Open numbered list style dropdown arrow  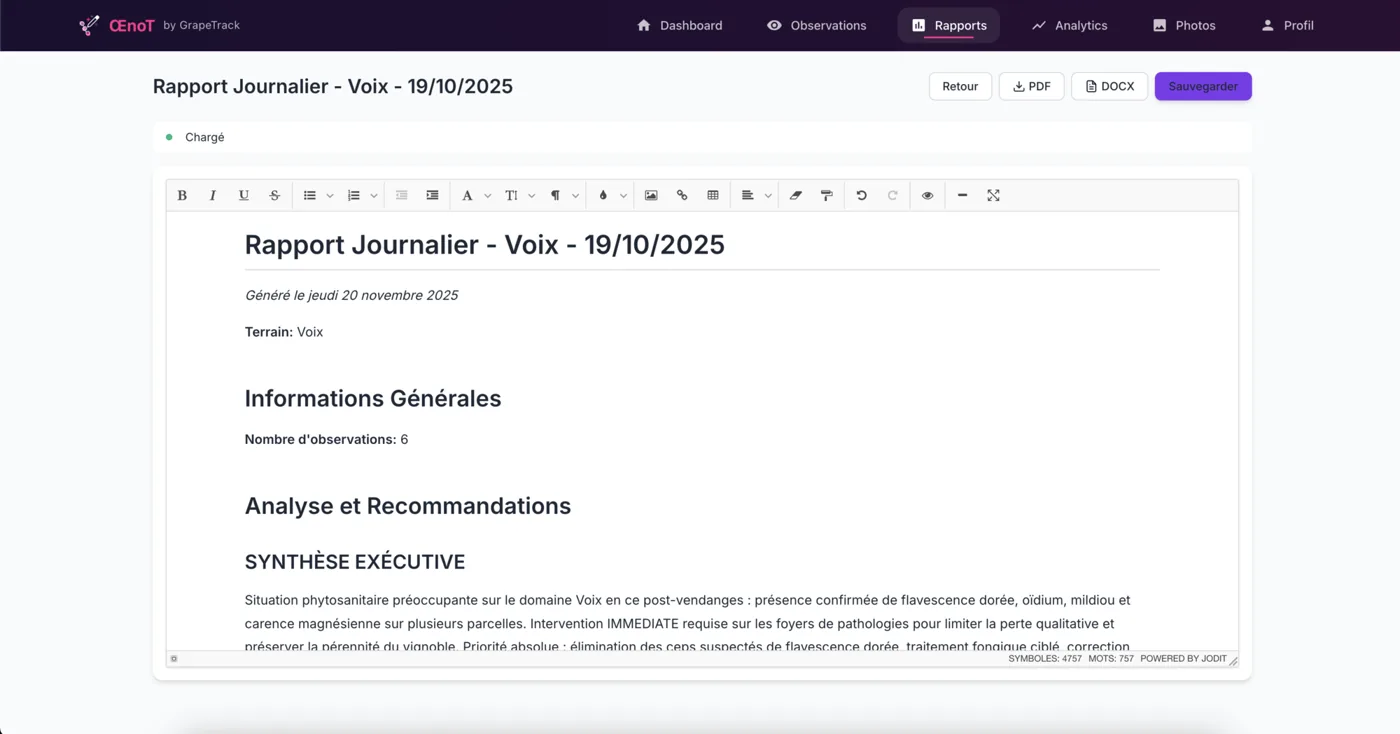coord(374,196)
